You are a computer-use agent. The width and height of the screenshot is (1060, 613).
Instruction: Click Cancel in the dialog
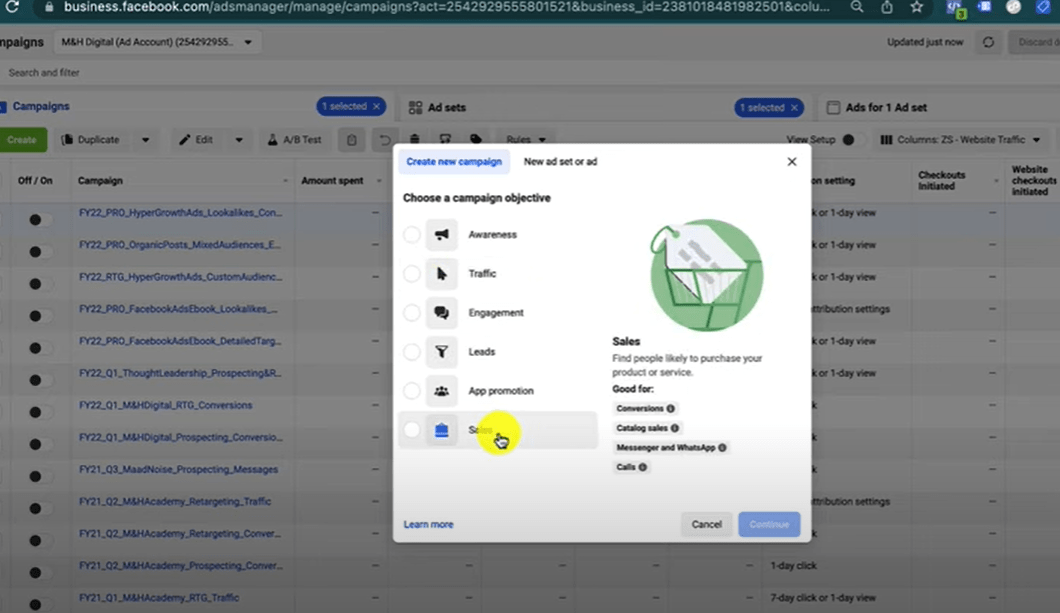pyautogui.click(x=706, y=524)
